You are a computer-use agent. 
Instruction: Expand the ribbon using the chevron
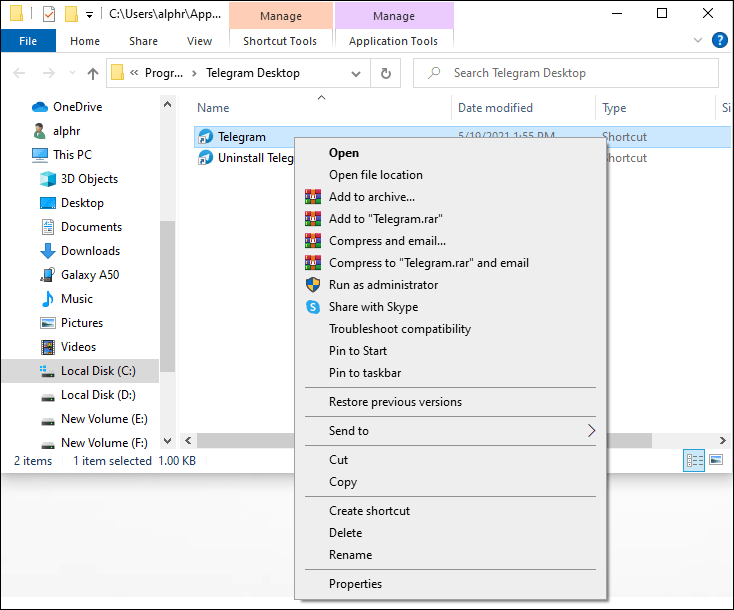pos(697,40)
